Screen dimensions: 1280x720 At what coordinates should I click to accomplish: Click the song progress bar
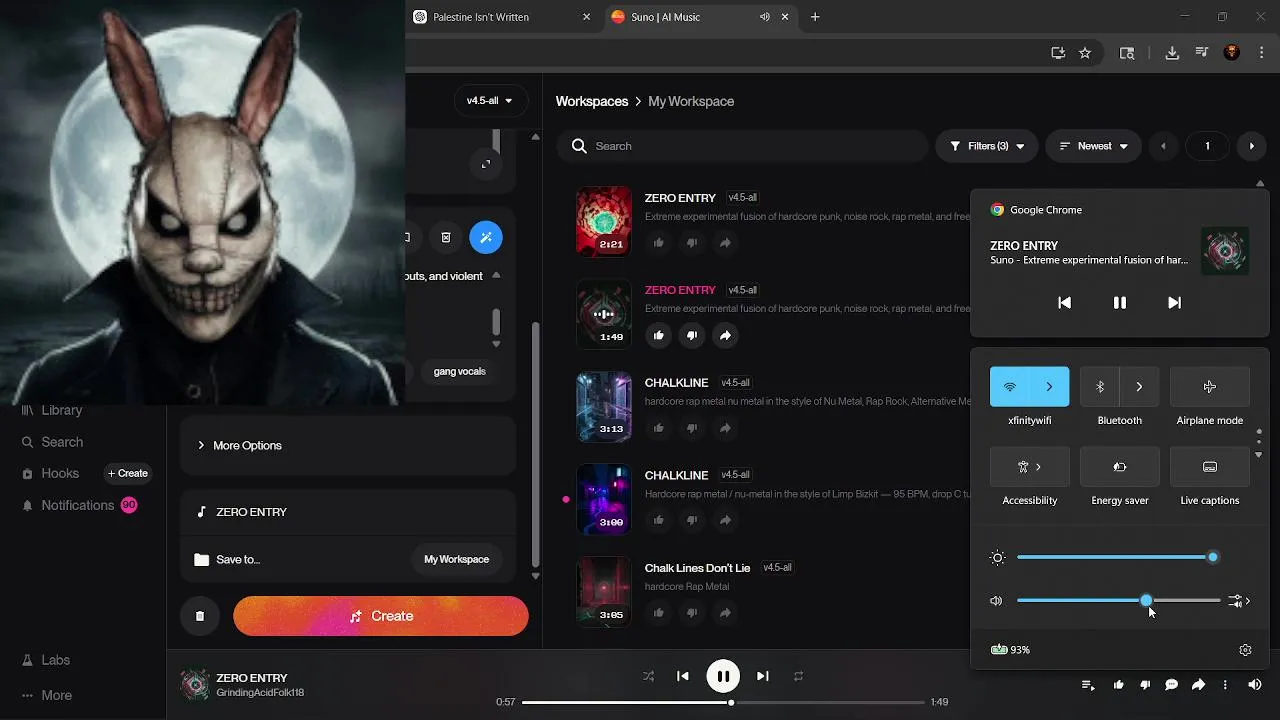(723, 702)
